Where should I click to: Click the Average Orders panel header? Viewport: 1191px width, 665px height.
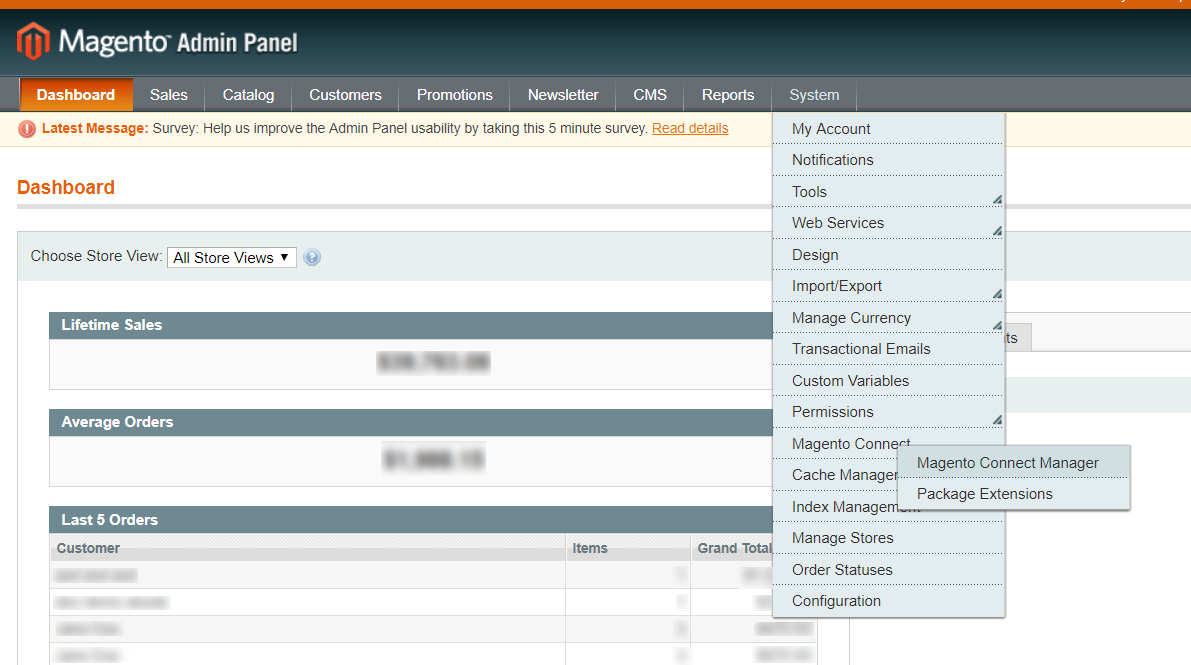click(411, 423)
